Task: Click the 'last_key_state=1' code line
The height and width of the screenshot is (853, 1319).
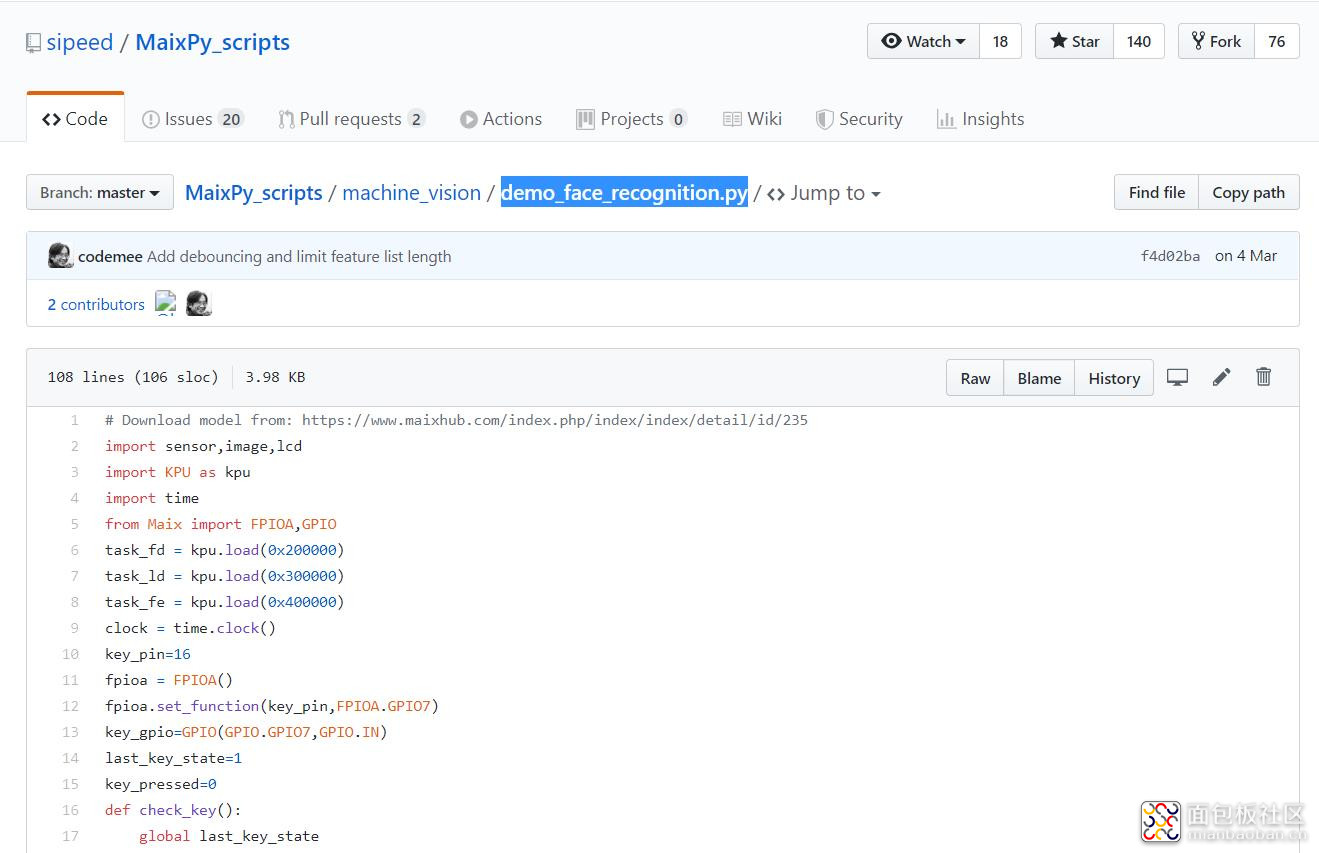Action: click(x=173, y=758)
